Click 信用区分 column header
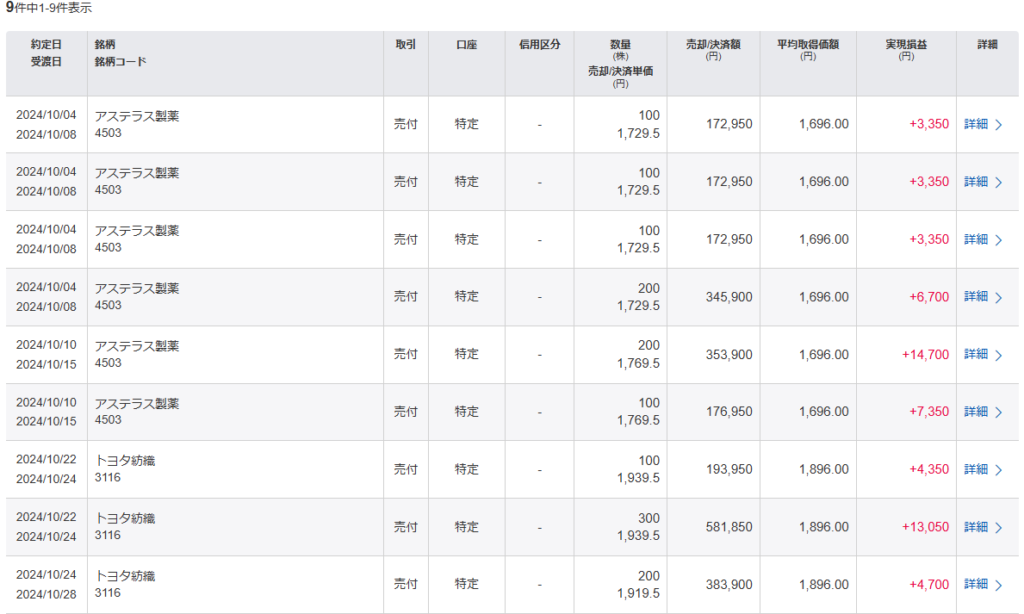The image size is (1024, 614). click(539, 44)
